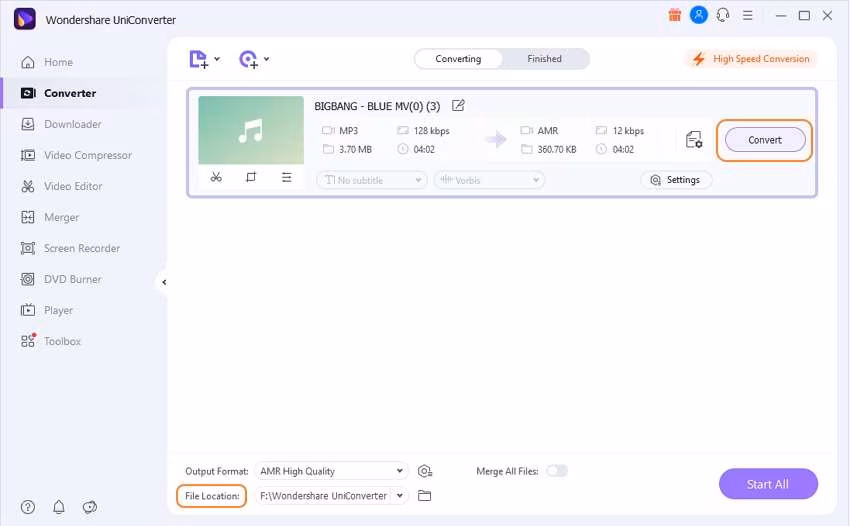Click the Start All button

tap(768, 484)
